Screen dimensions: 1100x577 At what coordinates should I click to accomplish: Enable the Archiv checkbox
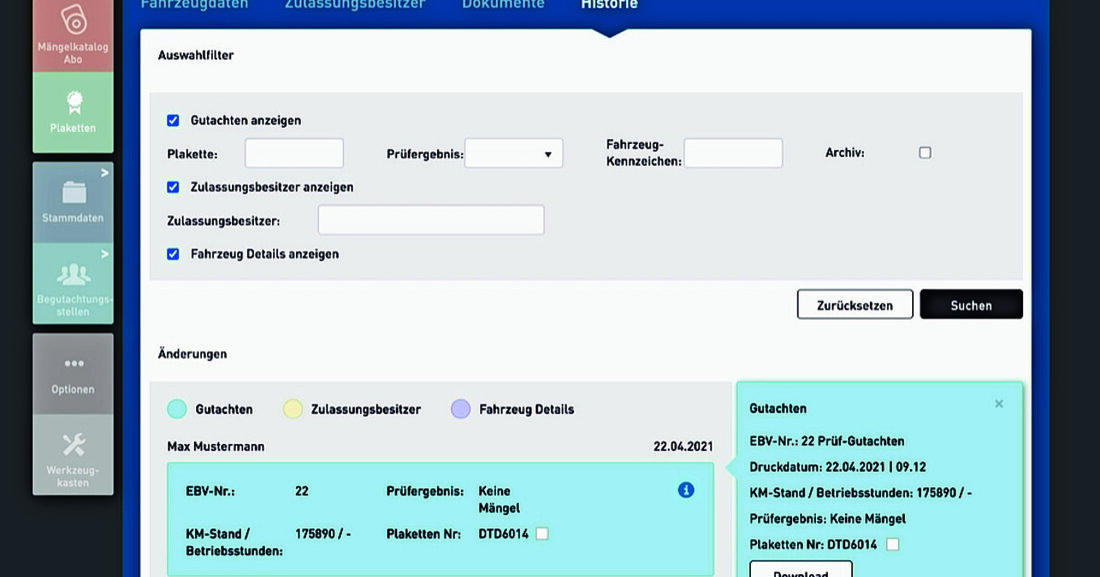click(x=925, y=152)
